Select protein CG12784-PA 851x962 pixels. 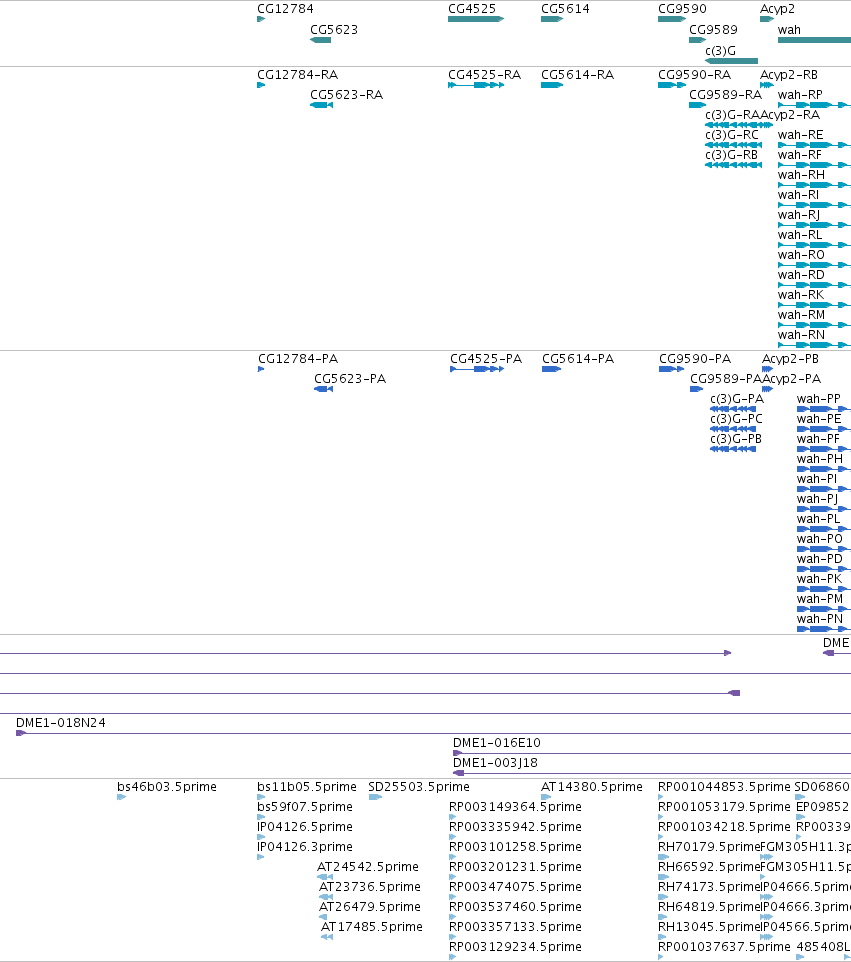click(298, 358)
